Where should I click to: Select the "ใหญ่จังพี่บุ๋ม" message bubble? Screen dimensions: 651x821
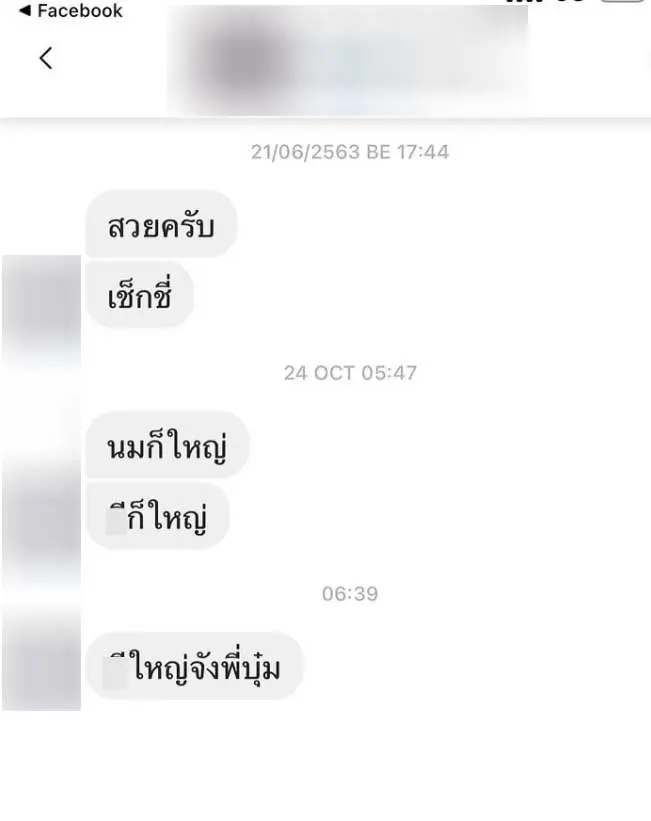coord(194,666)
